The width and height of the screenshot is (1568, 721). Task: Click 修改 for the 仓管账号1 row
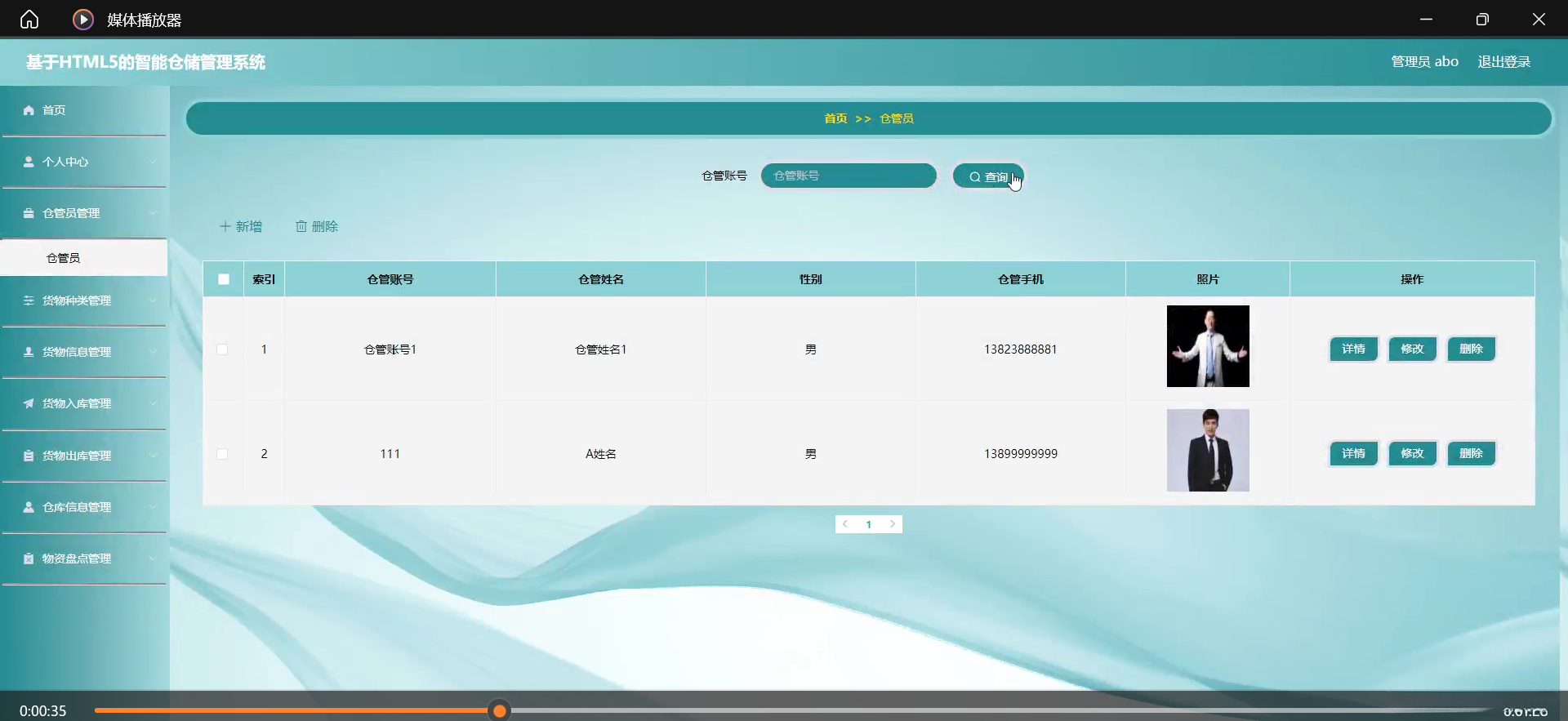click(x=1412, y=349)
